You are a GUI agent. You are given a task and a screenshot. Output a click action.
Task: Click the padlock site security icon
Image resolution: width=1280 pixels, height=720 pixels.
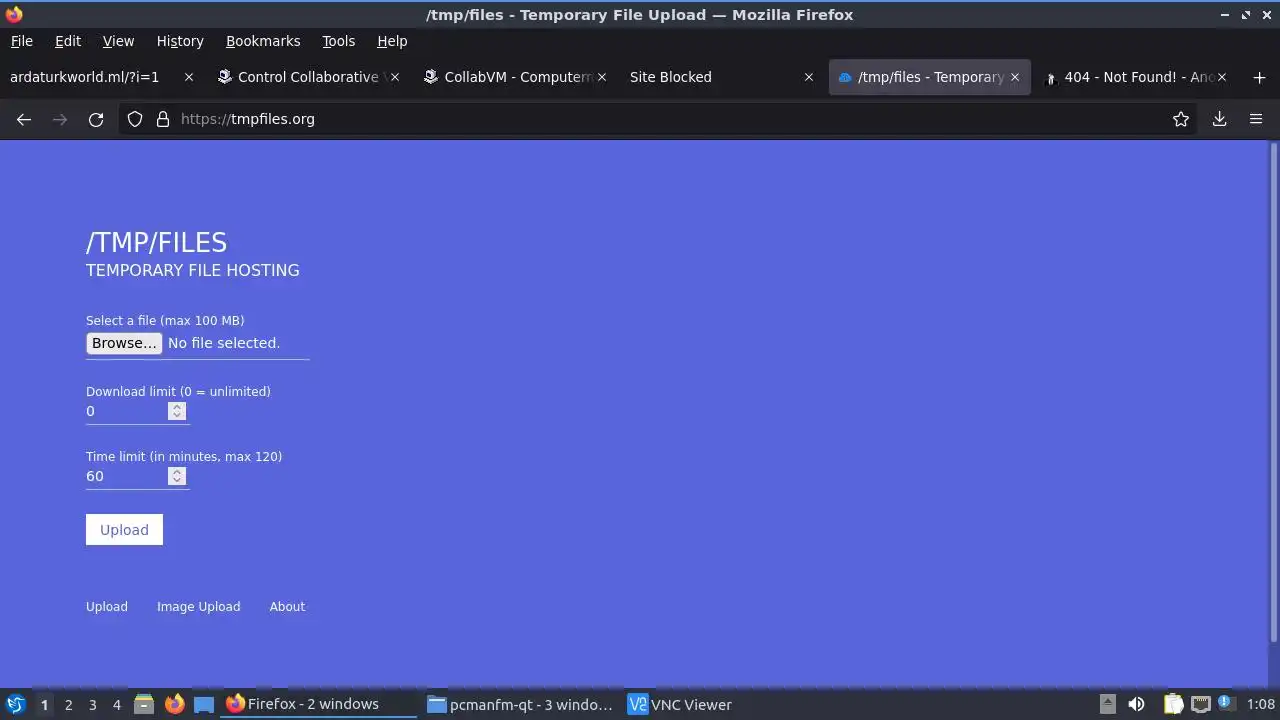(x=163, y=119)
